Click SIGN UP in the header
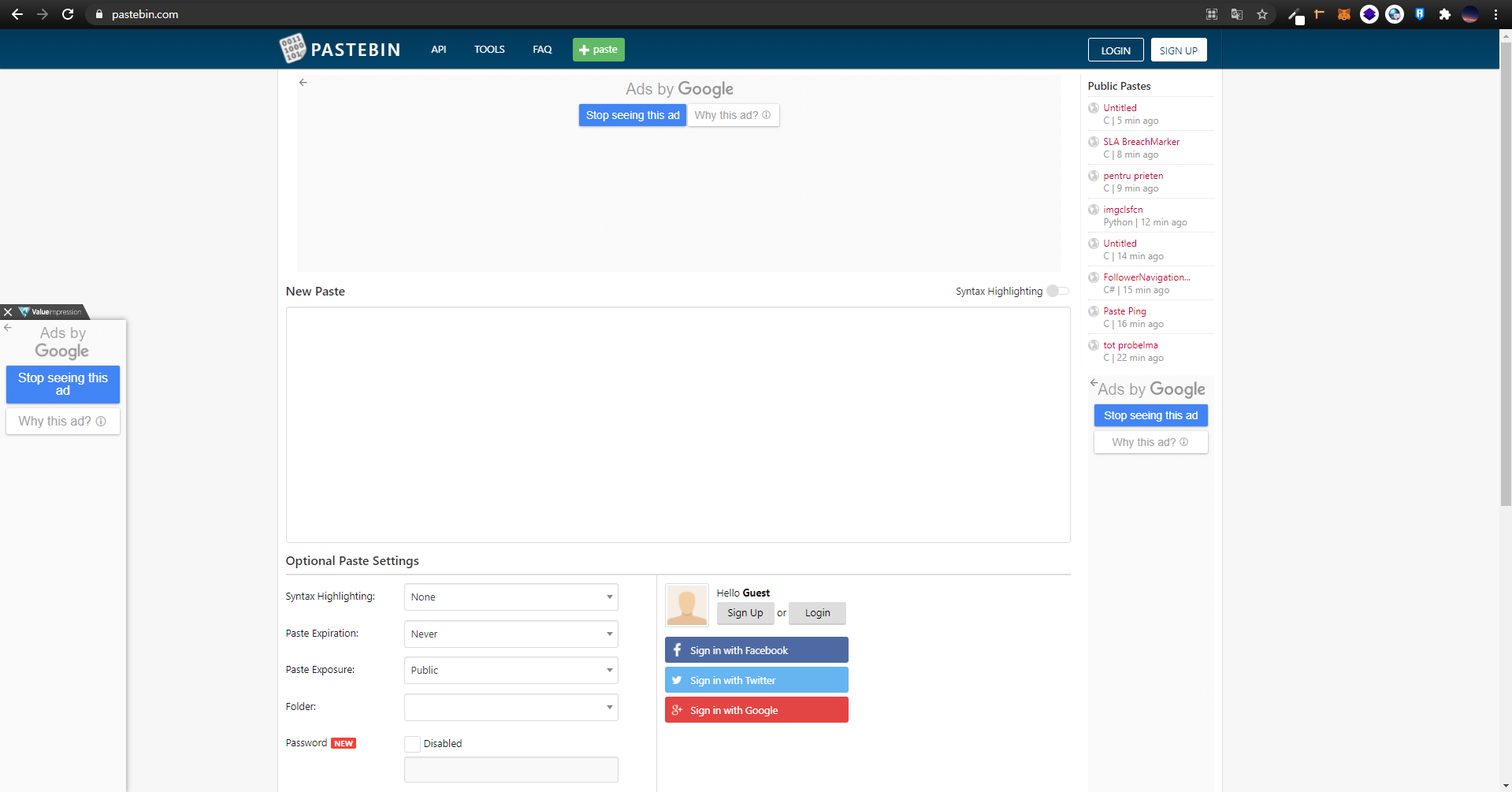 (x=1179, y=50)
